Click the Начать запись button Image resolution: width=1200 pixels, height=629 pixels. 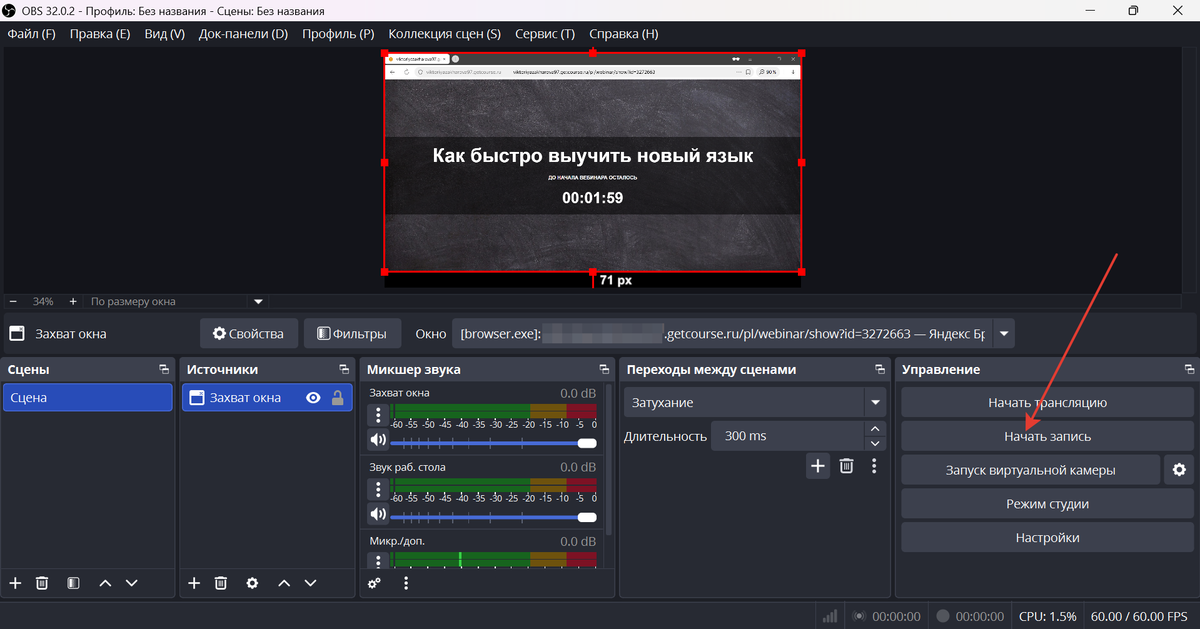pyautogui.click(x=1047, y=436)
